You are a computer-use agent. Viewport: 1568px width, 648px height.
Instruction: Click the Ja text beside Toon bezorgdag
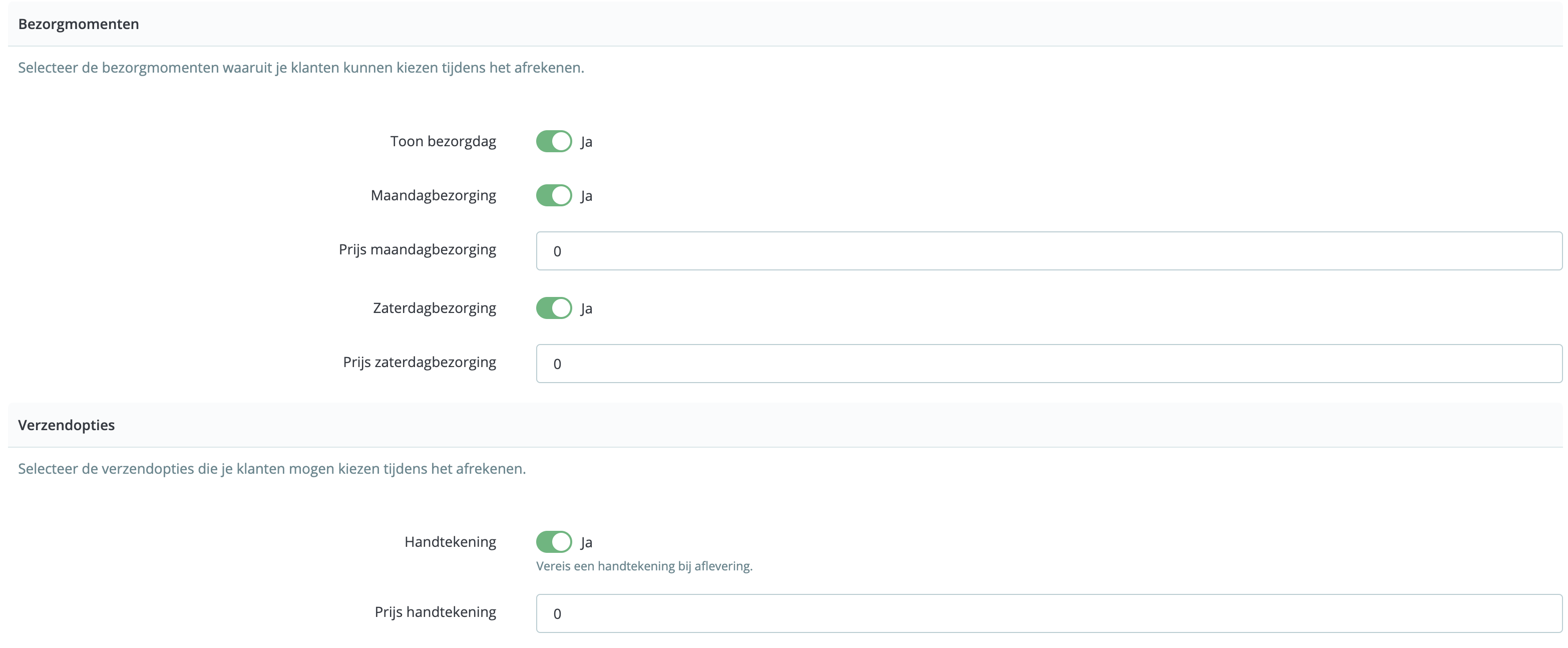586,142
